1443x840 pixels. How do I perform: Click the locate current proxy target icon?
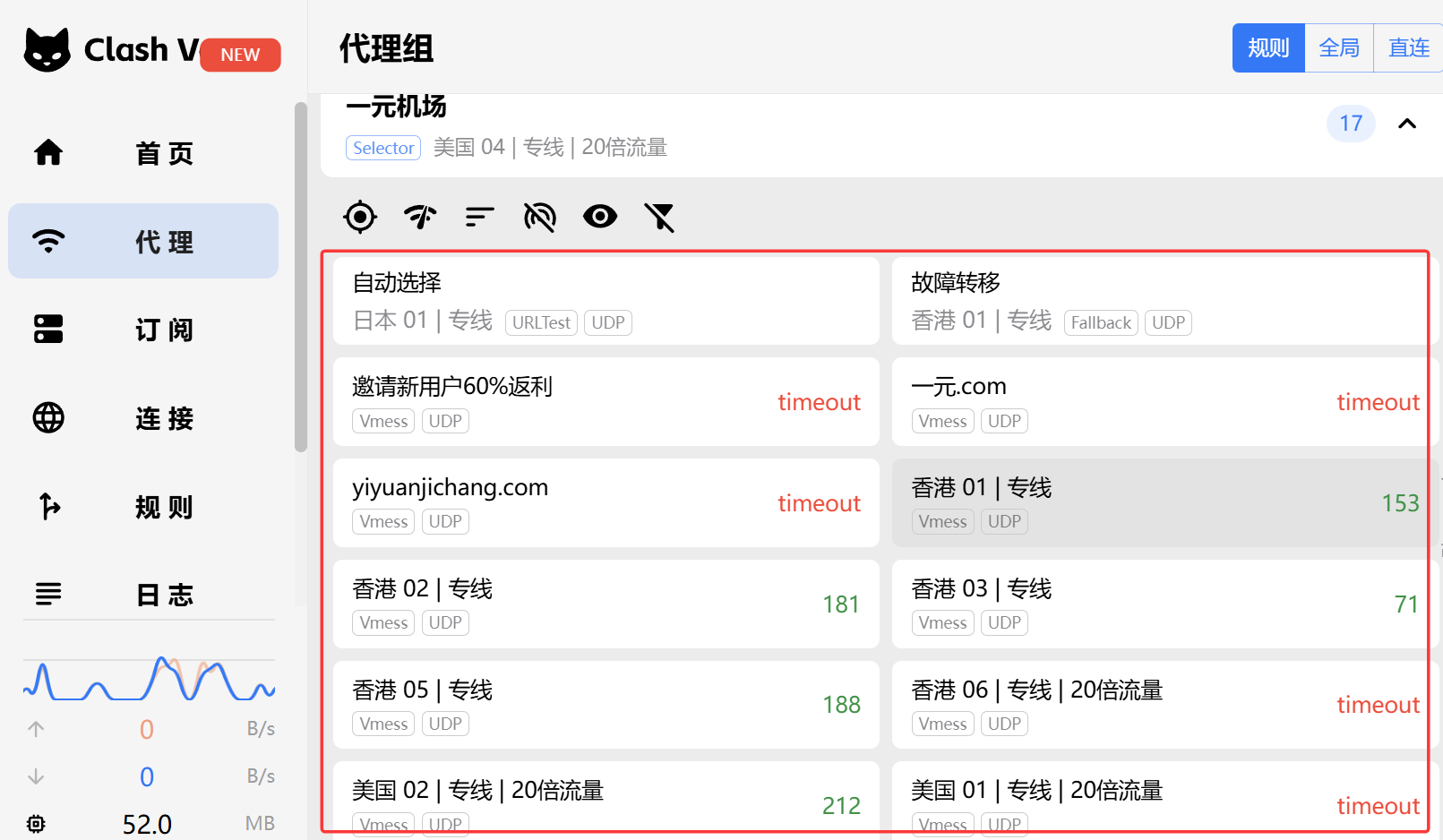click(360, 217)
